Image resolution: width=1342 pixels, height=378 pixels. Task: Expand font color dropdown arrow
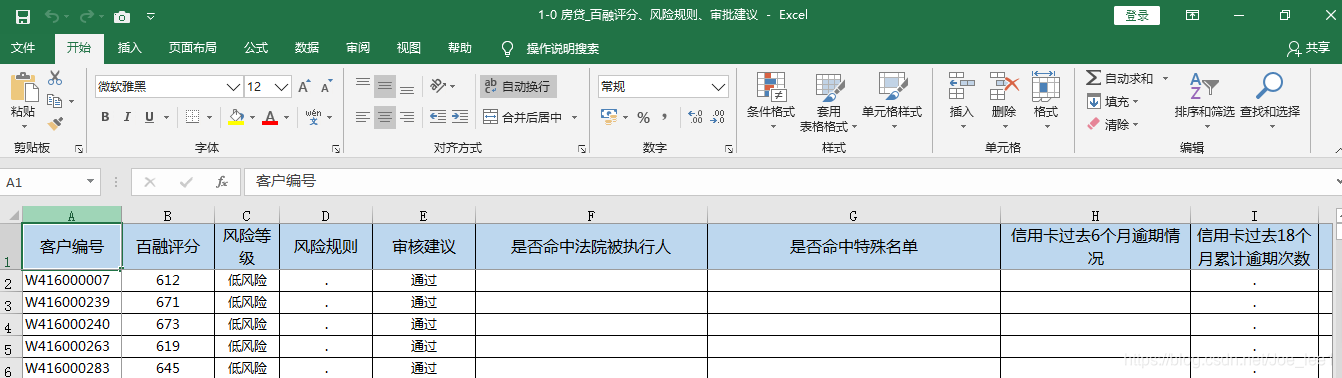[x=286, y=117]
